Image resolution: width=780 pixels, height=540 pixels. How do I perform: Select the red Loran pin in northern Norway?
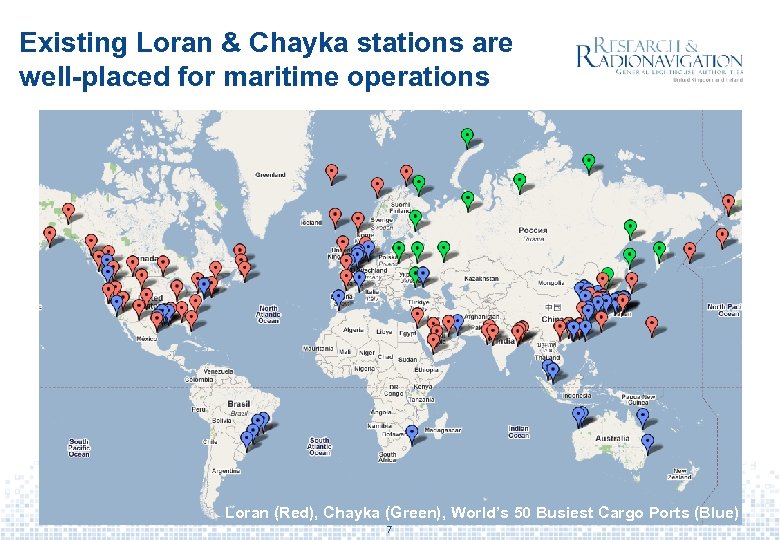[406, 174]
